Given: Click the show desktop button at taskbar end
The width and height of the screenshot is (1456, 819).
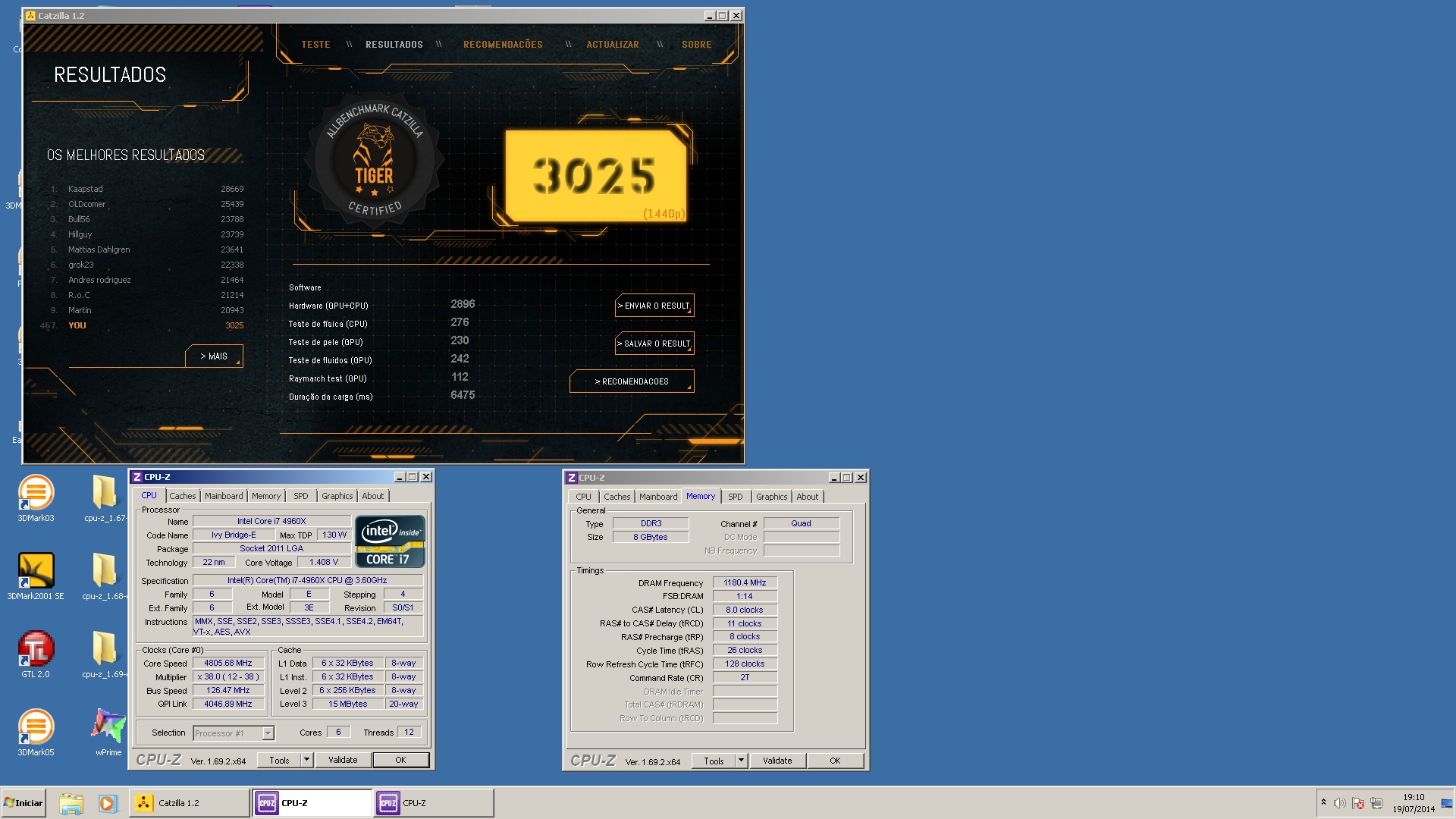Looking at the screenshot, I should point(1447,803).
